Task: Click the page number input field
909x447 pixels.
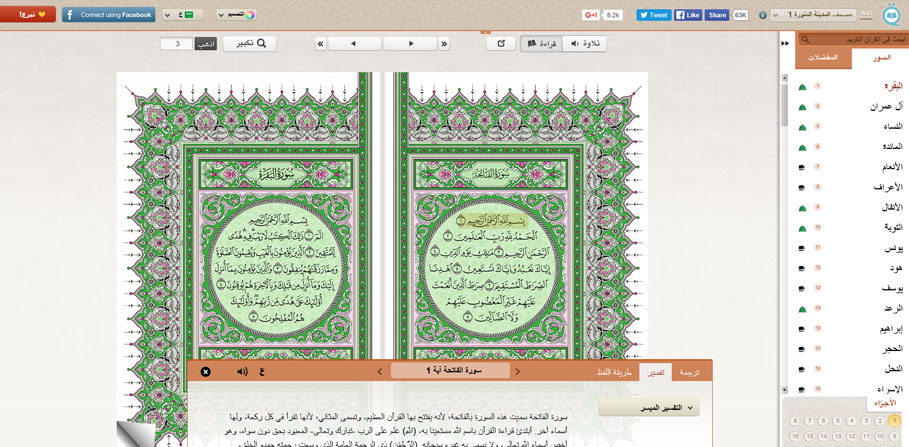Action: pyautogui.click(x=176, y=44)
